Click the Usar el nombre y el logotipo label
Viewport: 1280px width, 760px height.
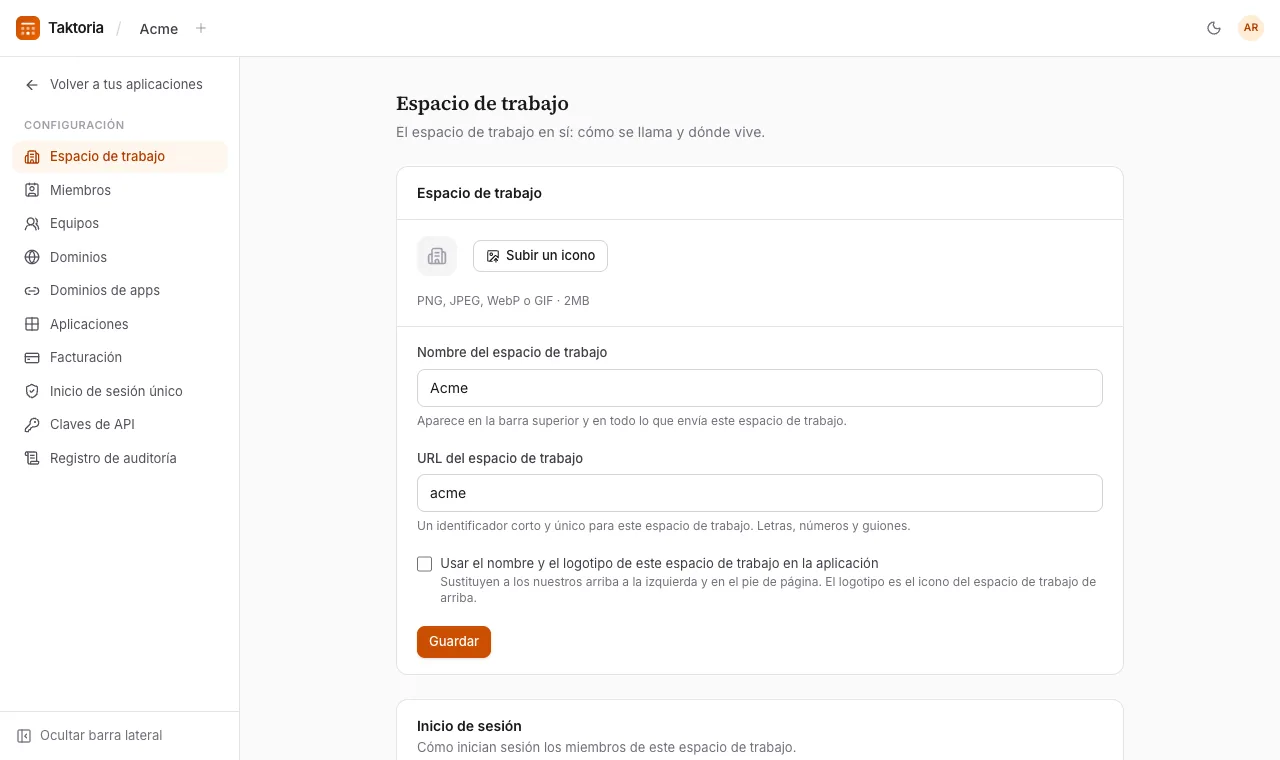click(659, 564)
